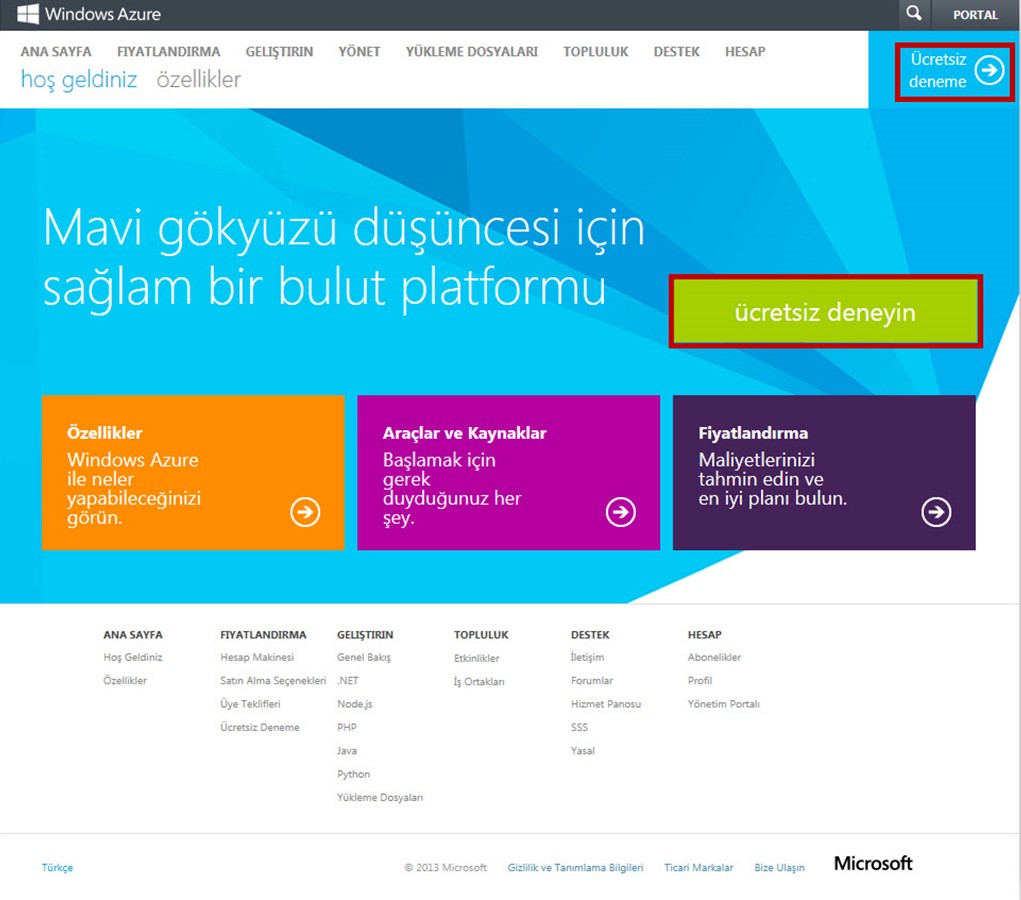Switch to the hoş geldiniz sub-tab

click(x=79, y=79)
